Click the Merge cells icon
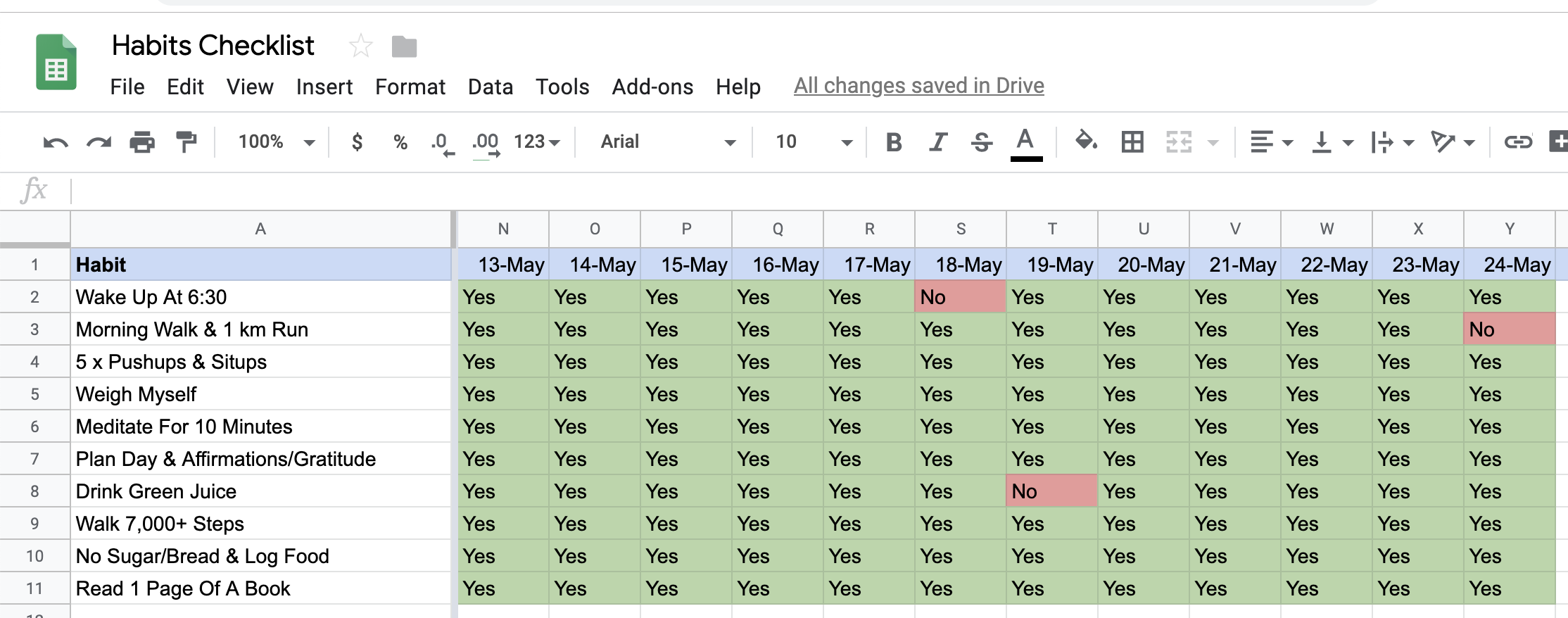 (x=1179, y=142)
